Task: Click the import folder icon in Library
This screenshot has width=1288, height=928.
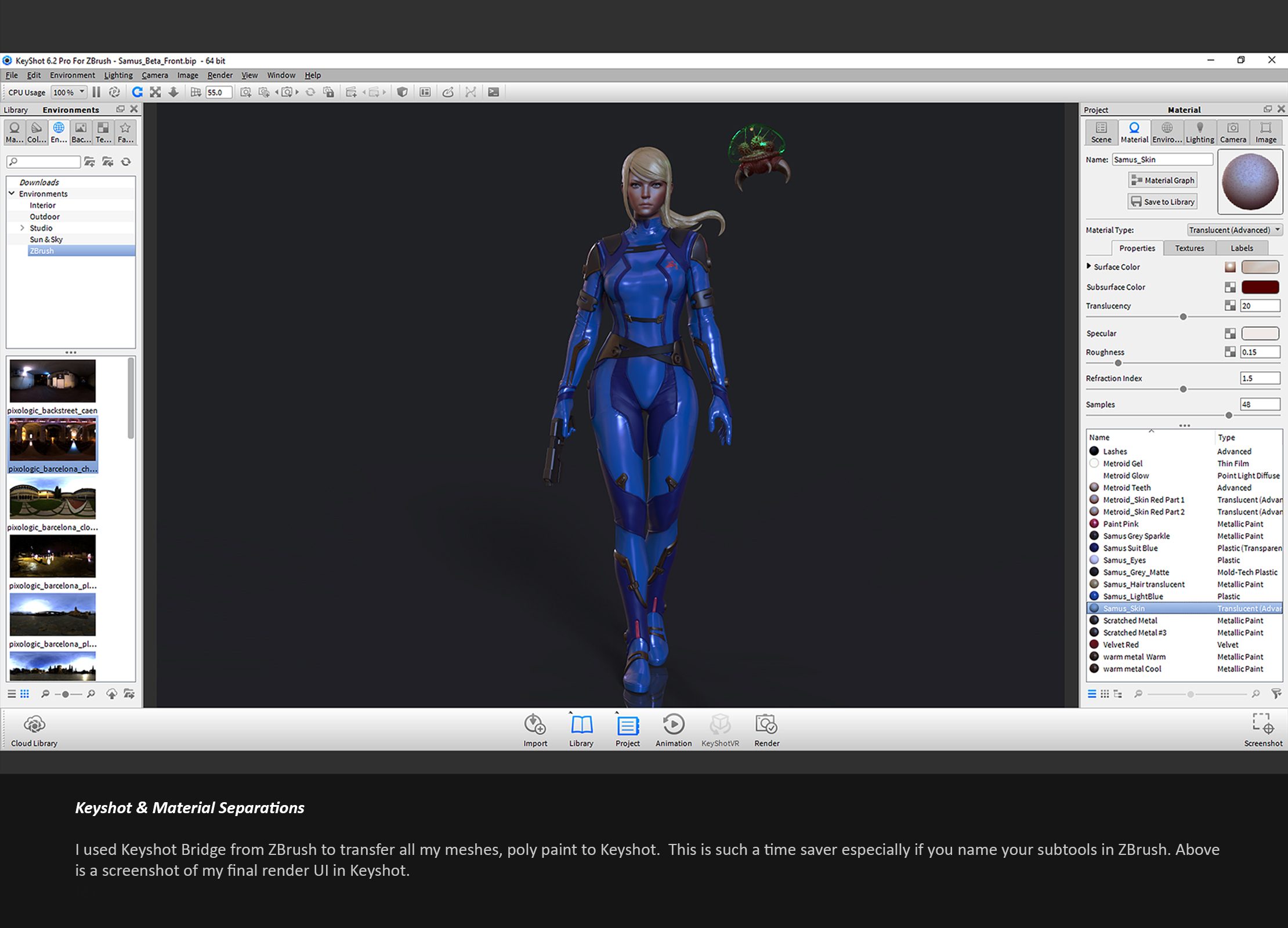Action: click(108, 162)
